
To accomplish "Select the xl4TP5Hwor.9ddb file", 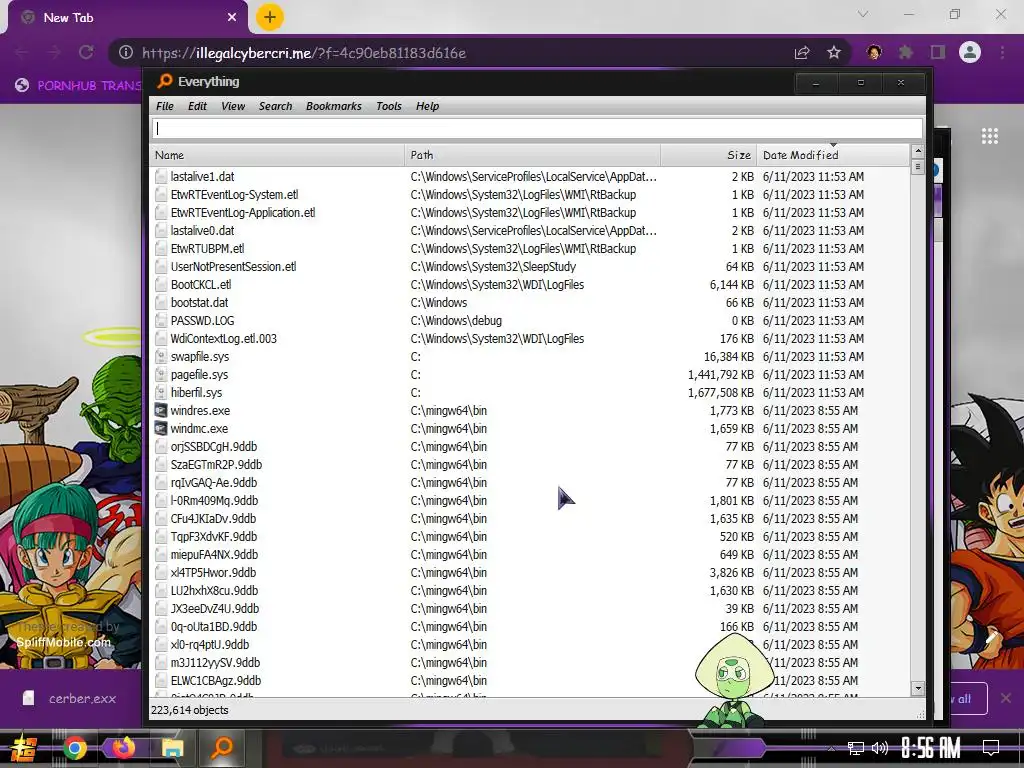I will coord(214,573).
